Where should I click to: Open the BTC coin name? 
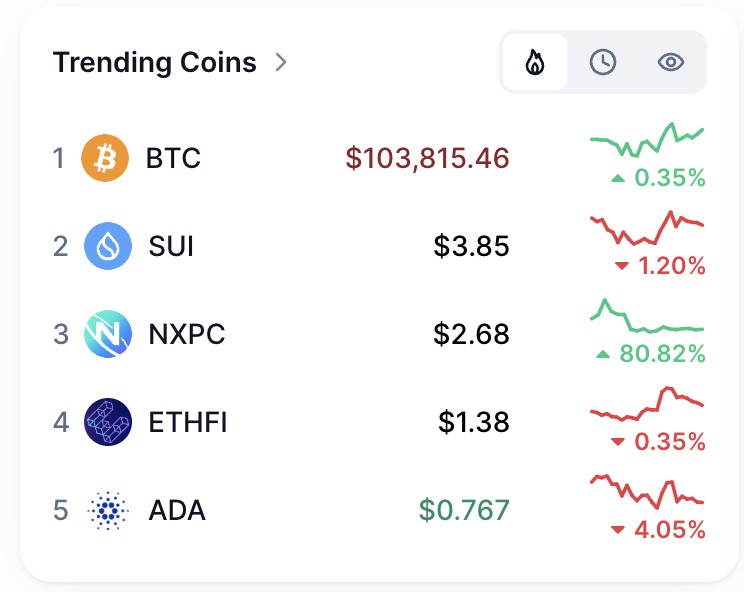coord(173,158)
